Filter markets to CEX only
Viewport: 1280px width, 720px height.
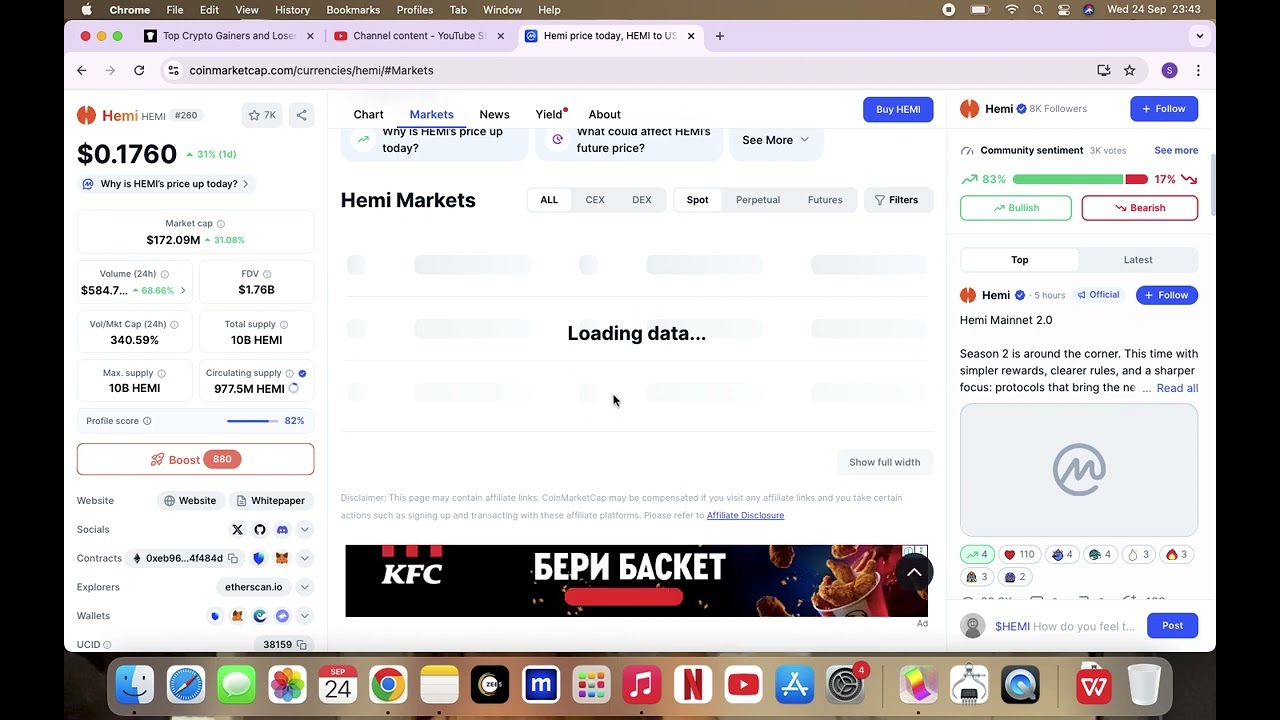coord(595,200)
